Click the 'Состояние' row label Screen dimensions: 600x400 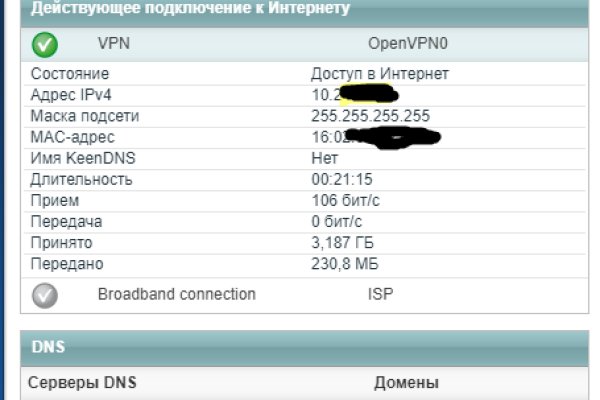pos(70,74)
